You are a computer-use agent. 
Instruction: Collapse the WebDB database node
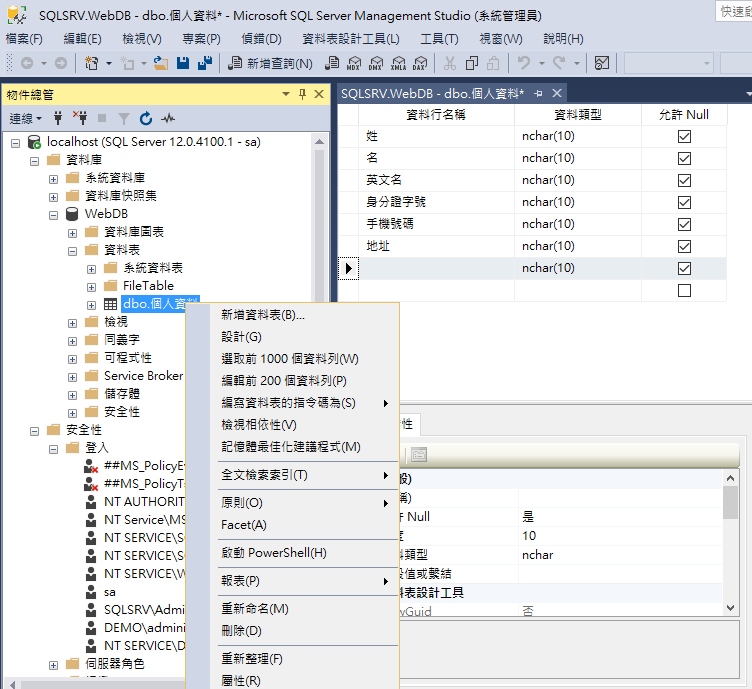click(53, 215)
